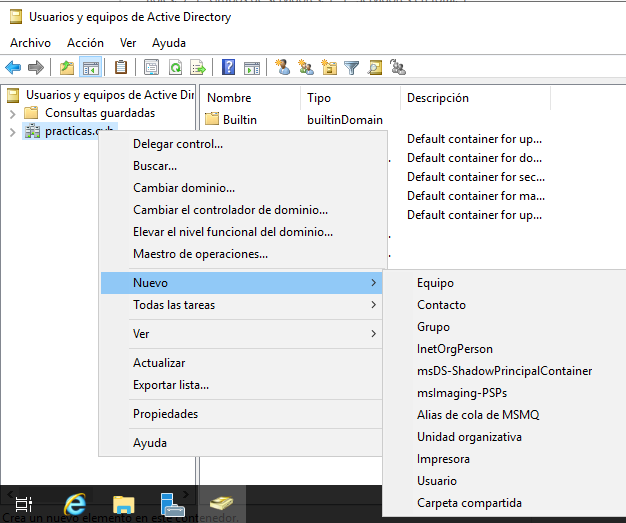The image size is (626, 523).
Task: Open the Ayuda menu in the menu bar
Action: pyautogui.click(x=169, y=43)
